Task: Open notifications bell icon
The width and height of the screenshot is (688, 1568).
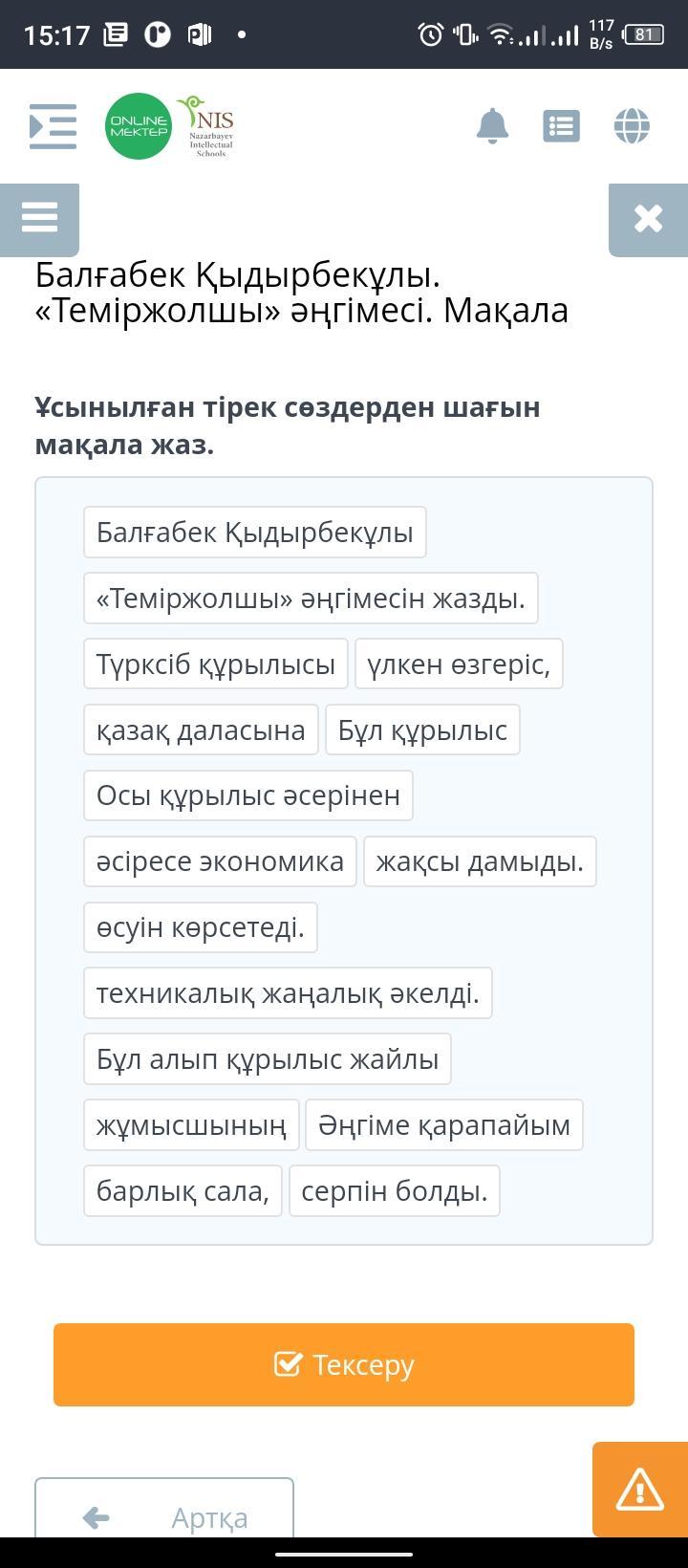Action: (492, 126)
